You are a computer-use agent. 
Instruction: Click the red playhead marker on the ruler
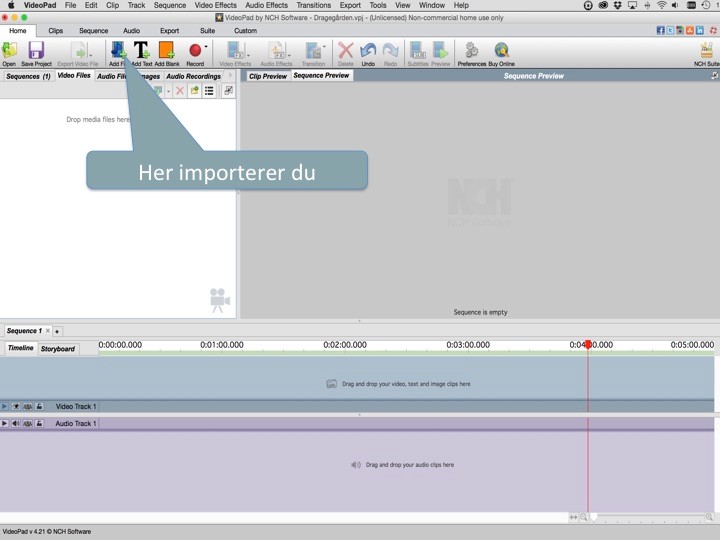click(588, 344)
